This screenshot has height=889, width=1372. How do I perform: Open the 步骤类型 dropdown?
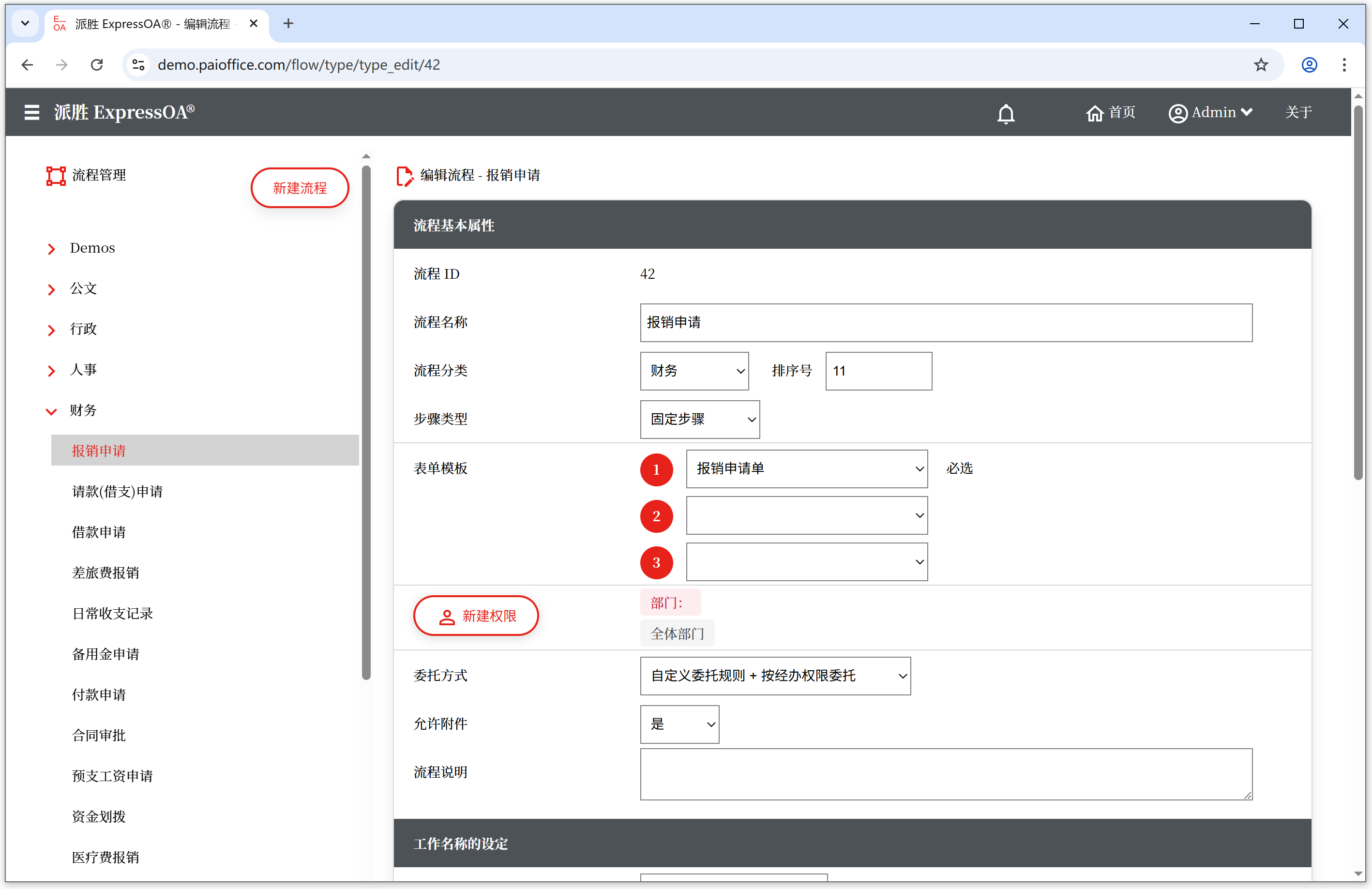click(699, 420)
